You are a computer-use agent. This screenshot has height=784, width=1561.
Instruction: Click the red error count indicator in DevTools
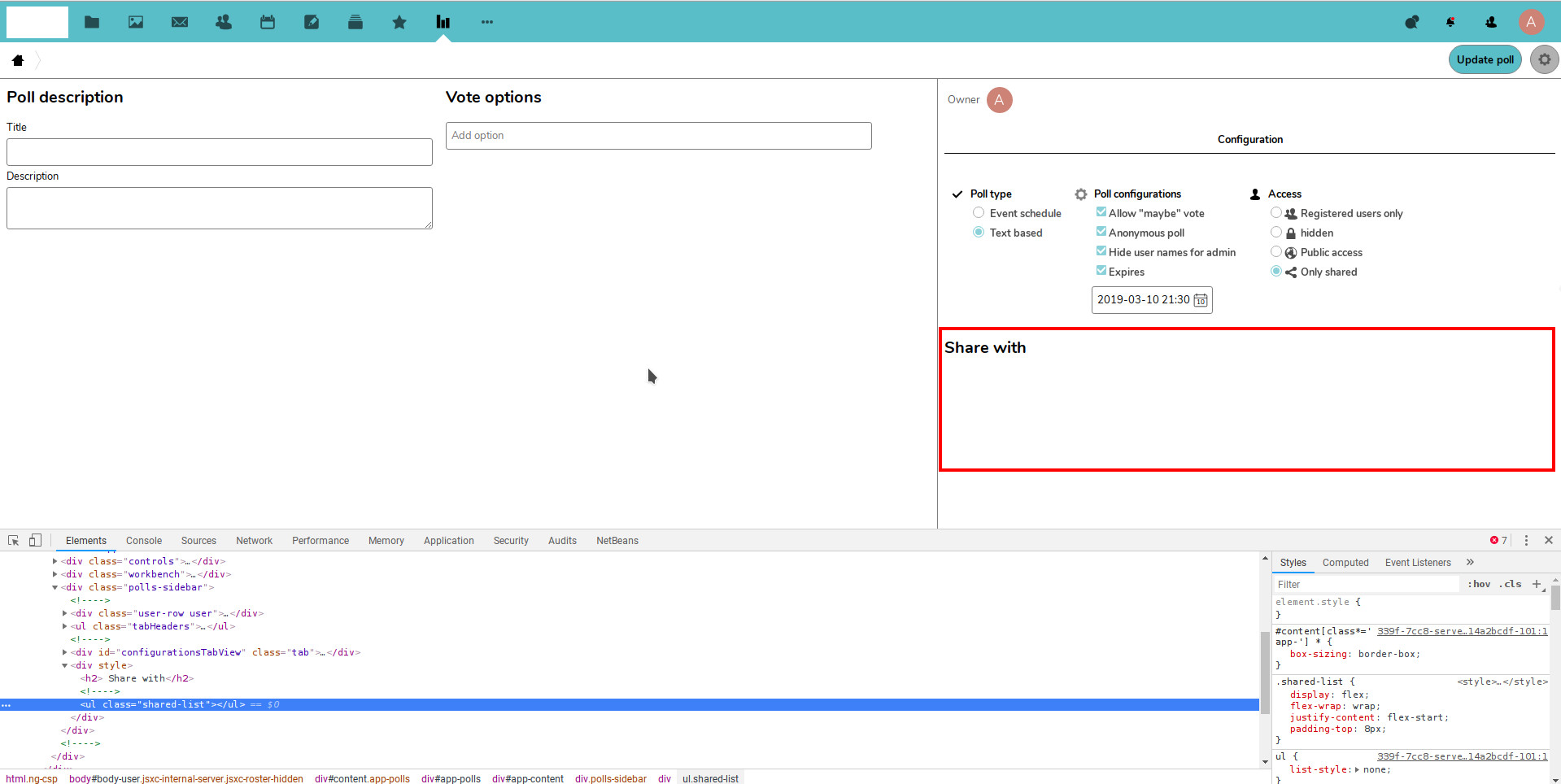[1498, 541]
